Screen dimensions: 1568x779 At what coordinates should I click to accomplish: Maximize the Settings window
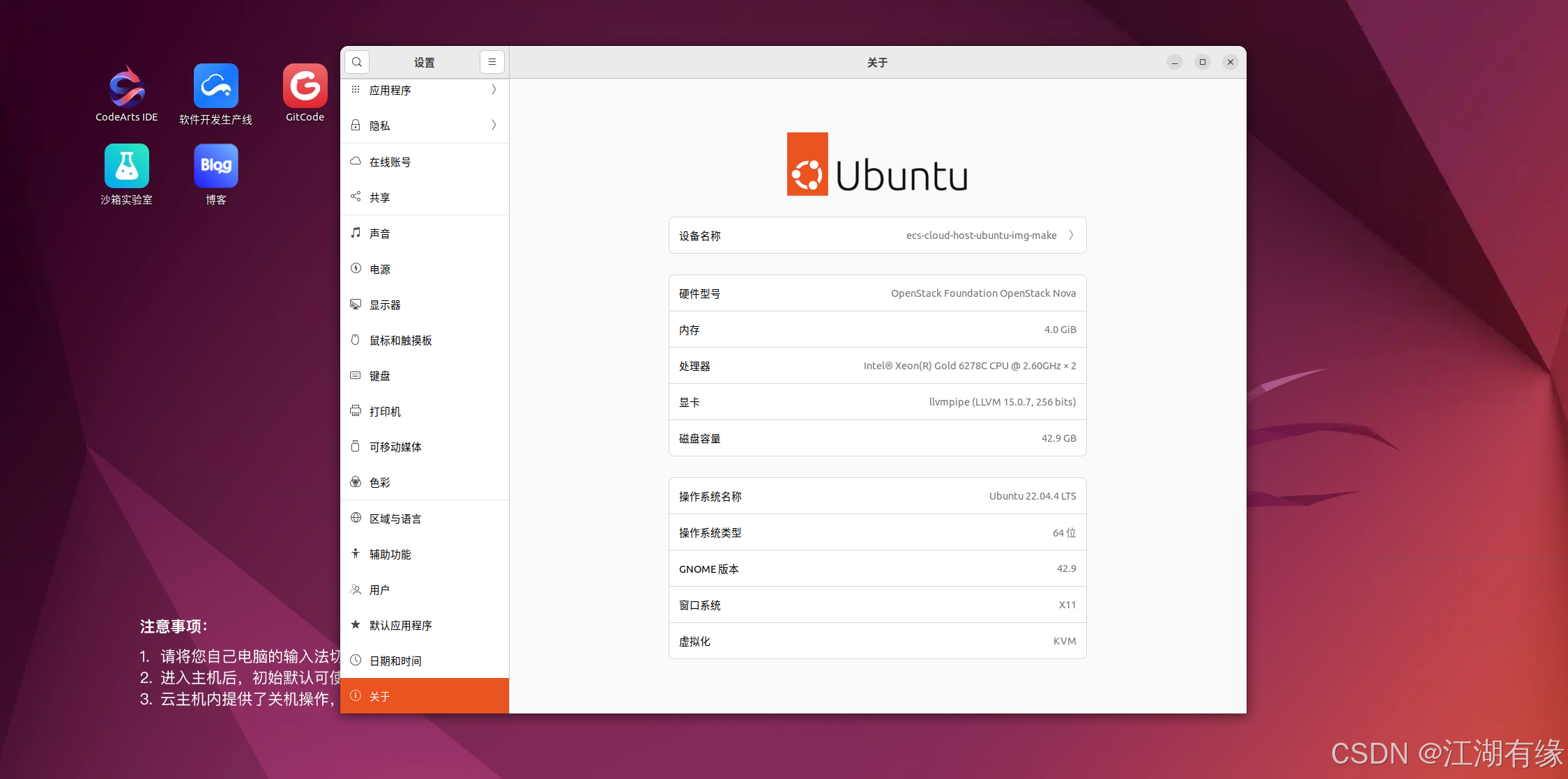coord(1203,62)
